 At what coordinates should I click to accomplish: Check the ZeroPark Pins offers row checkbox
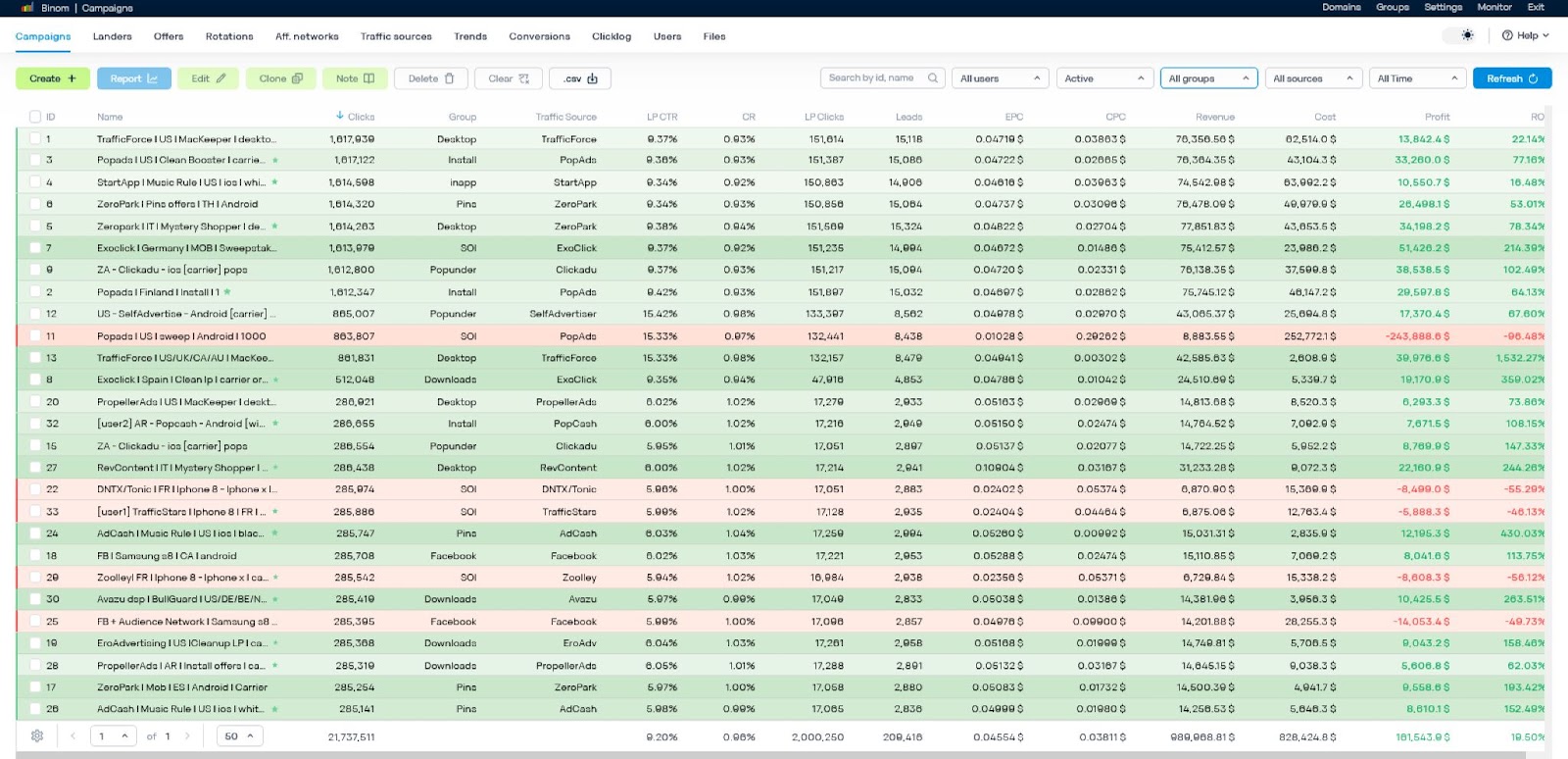35,204
